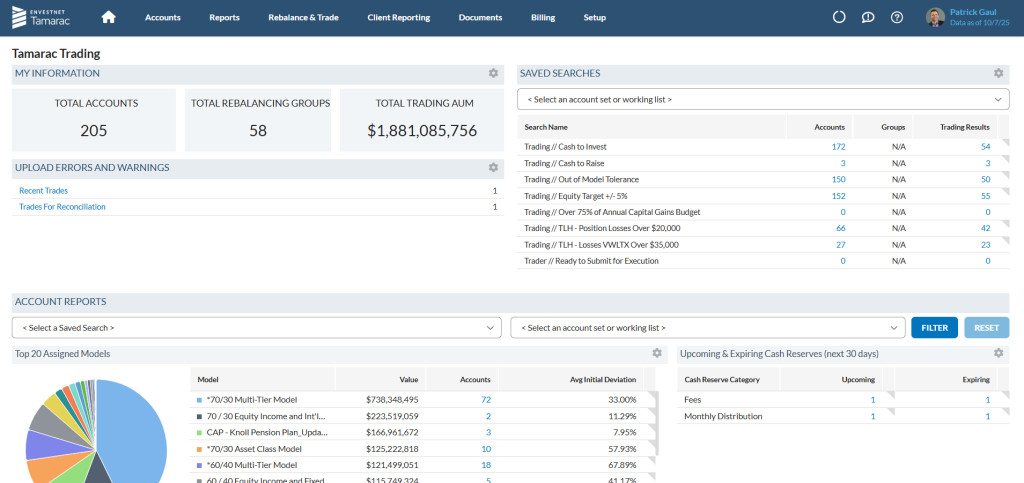Open 150 accounts for Out of Model Tolerance
Screen dimensions: 1024x483
(839, 179)
